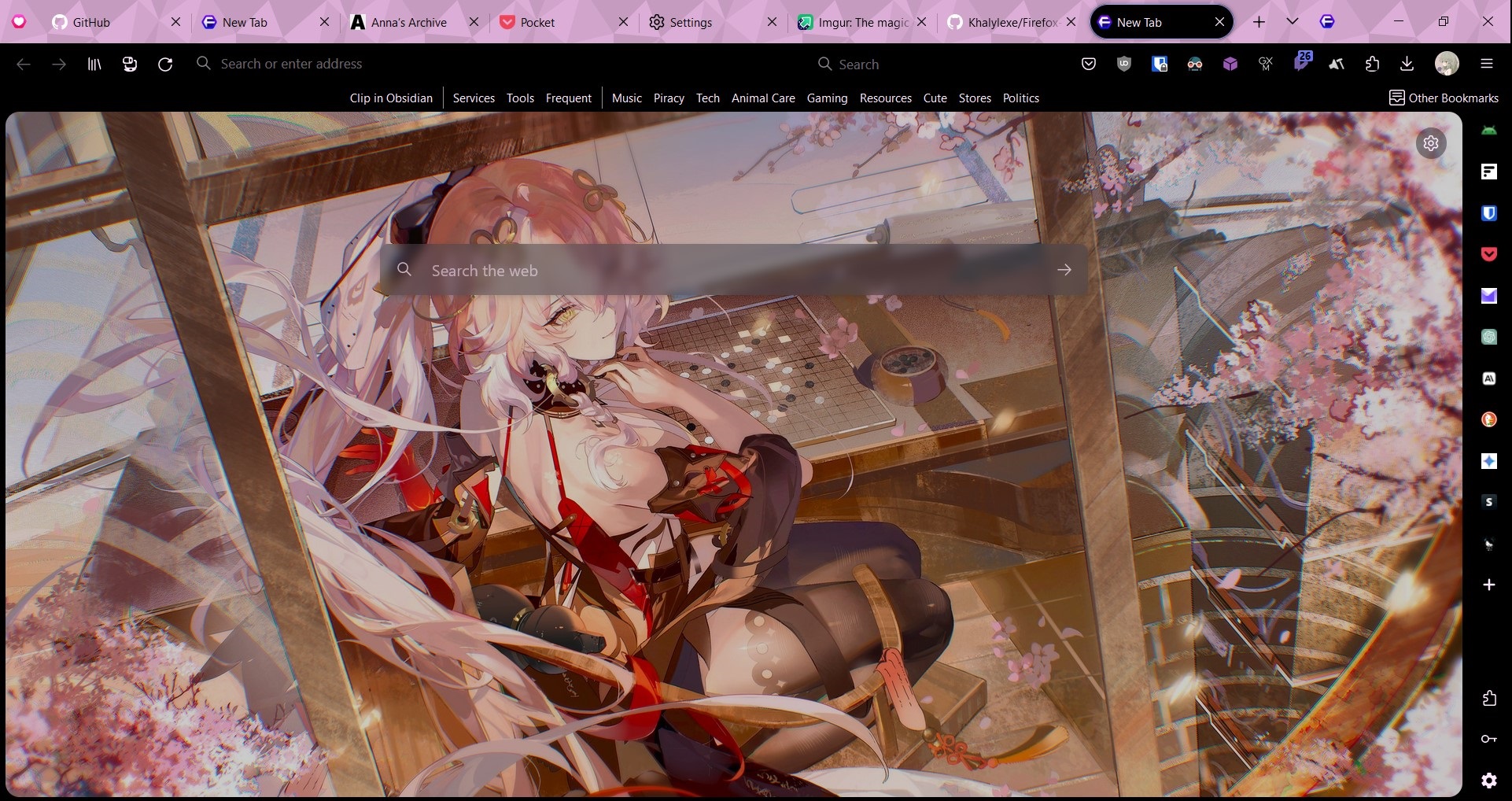Viewport: 1512px width, 801px height.
Task: Open the sidebar panel marked with S
Action: pos(1489,502)
